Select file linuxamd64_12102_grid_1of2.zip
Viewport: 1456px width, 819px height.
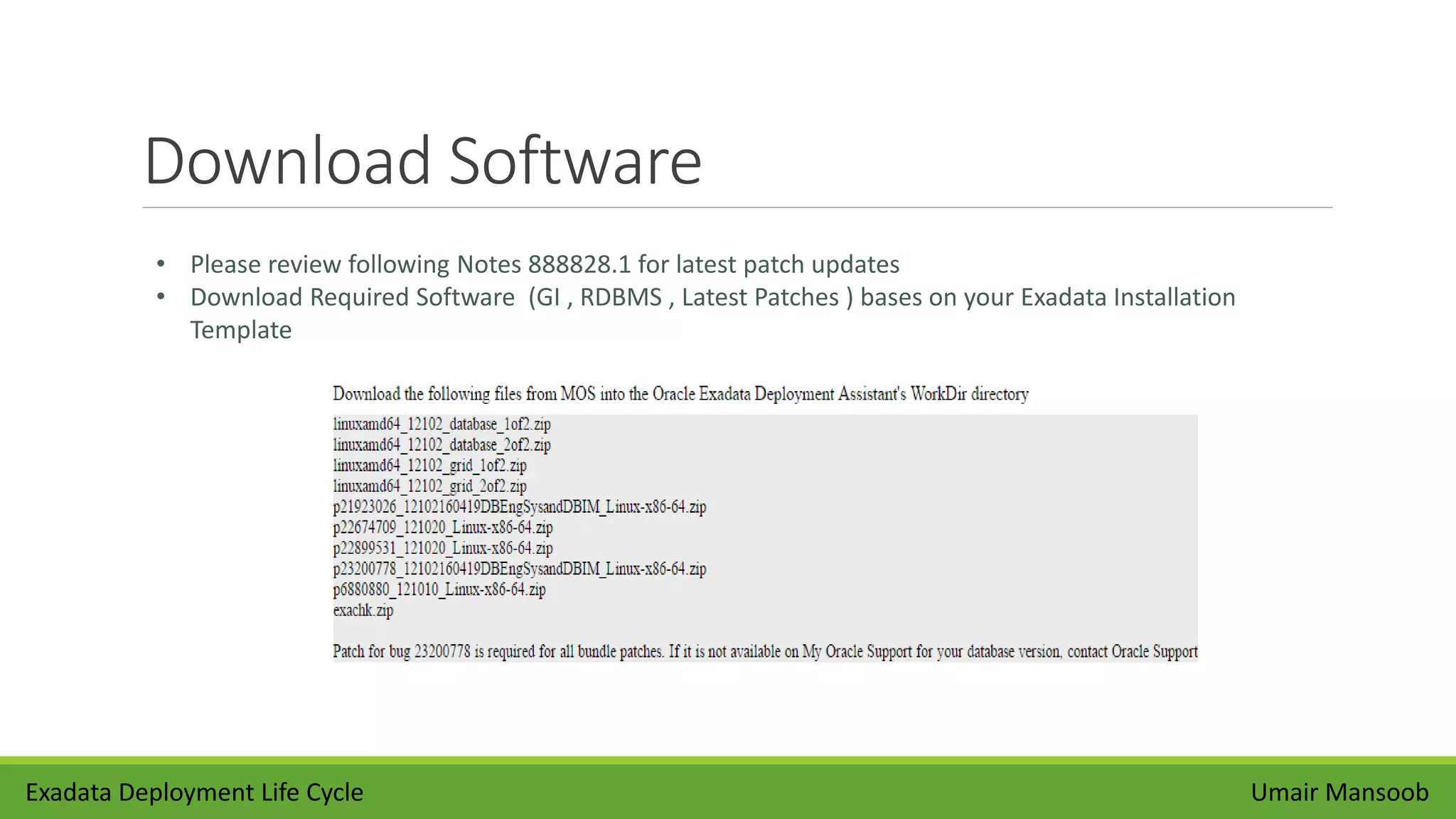[x=429, y=466]
